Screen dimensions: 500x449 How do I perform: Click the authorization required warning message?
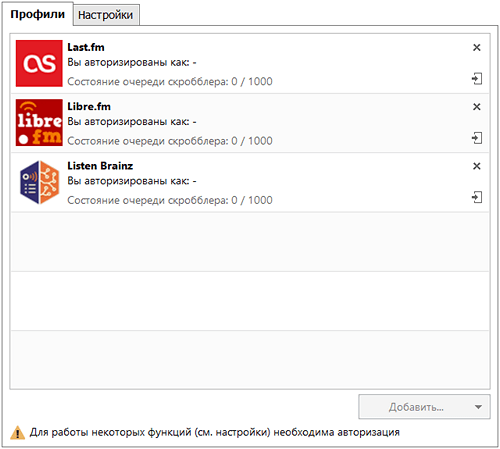pos(215,432)
